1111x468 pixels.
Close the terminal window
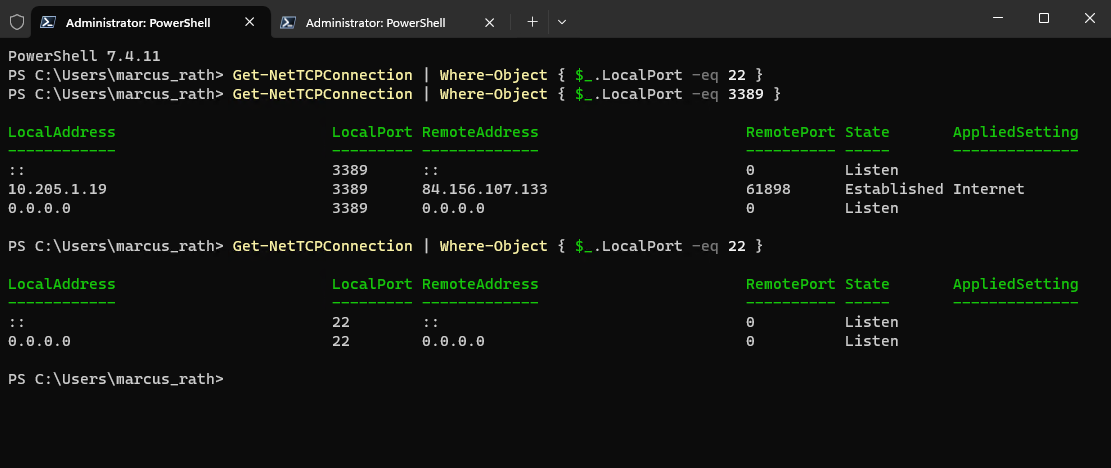click(x=1090, y=18)
